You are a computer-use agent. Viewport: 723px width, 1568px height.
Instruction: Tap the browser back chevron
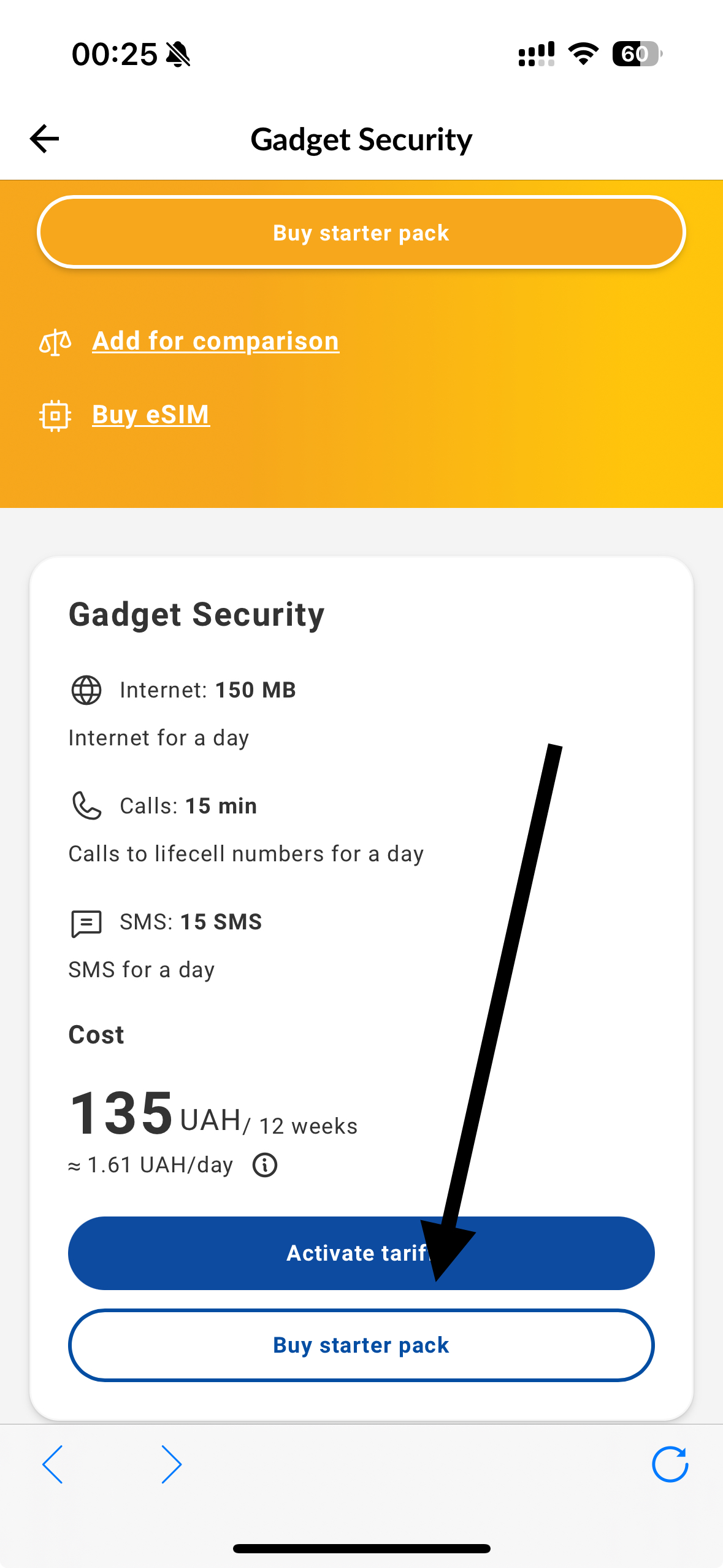click(53, 1464)
